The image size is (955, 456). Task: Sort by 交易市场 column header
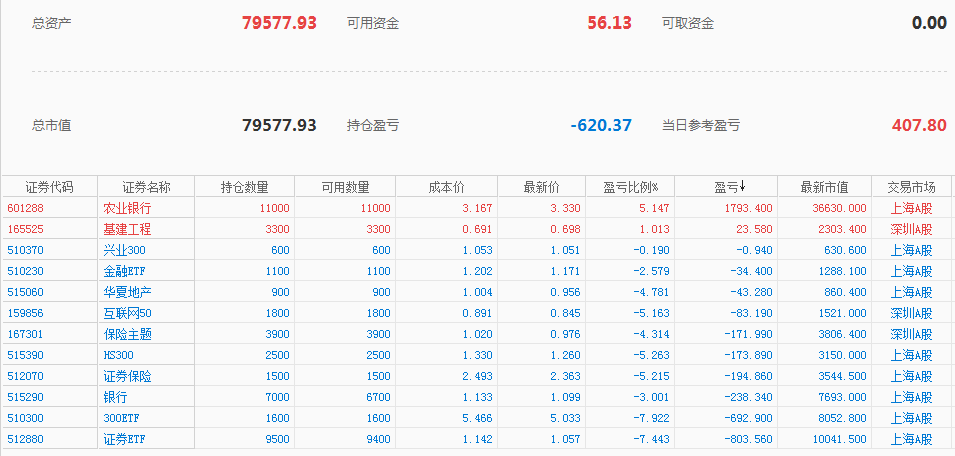tap(911, 187)
